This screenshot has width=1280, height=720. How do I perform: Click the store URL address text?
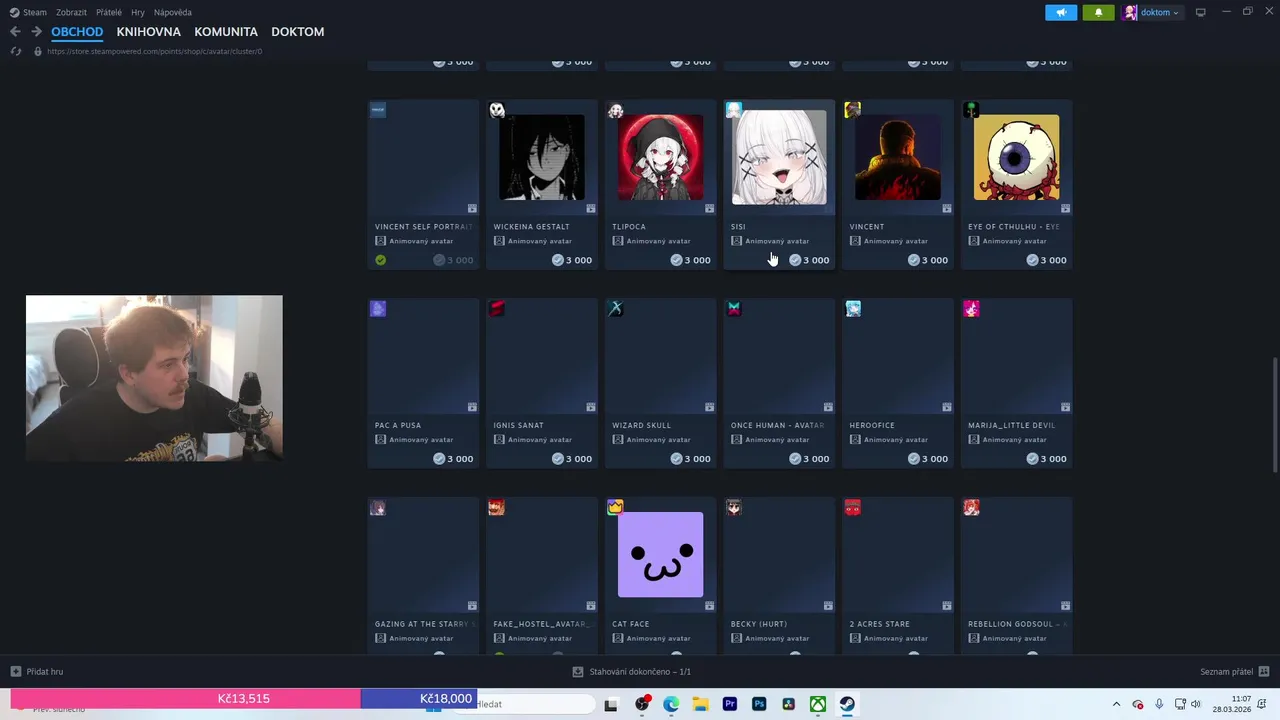(154, 51)
